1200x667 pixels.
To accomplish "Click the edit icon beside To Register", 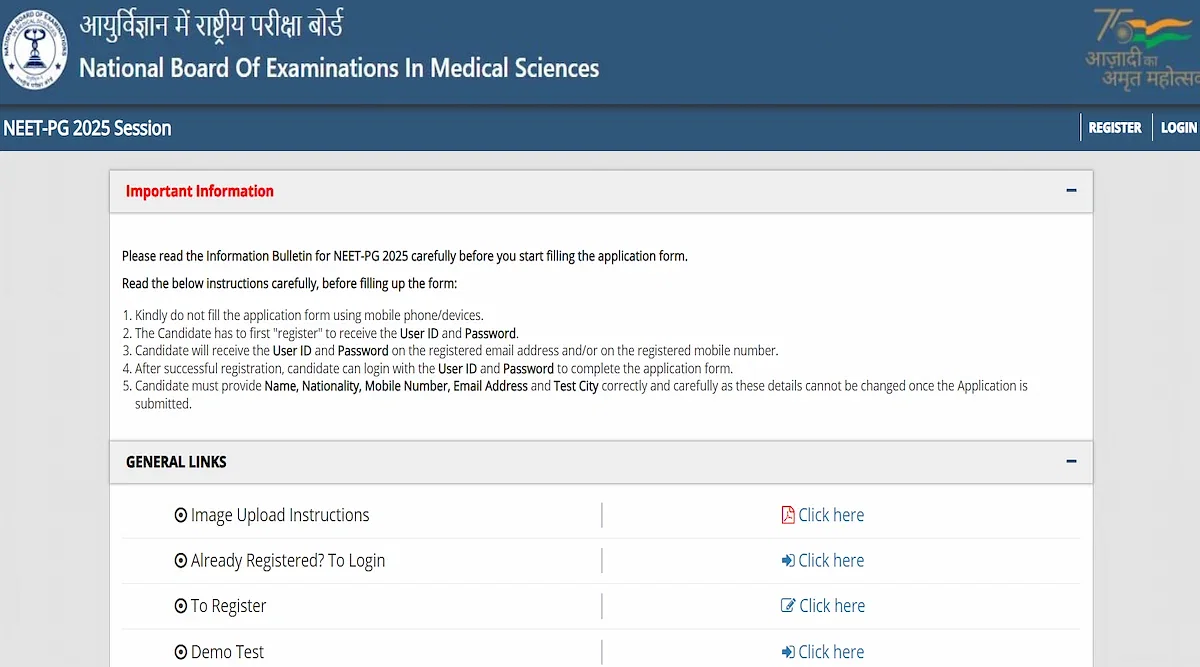I will coord(788,606).
